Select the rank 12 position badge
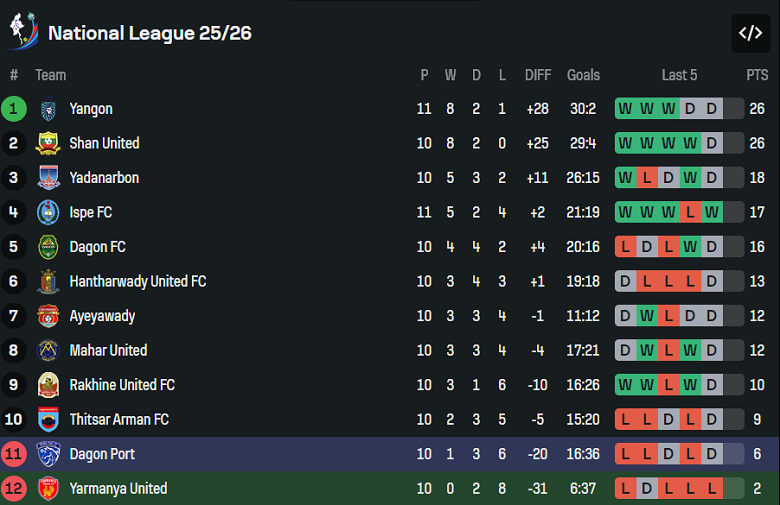Image resolution: width=780 pixels, height=505 pixels. pos(14,488)
